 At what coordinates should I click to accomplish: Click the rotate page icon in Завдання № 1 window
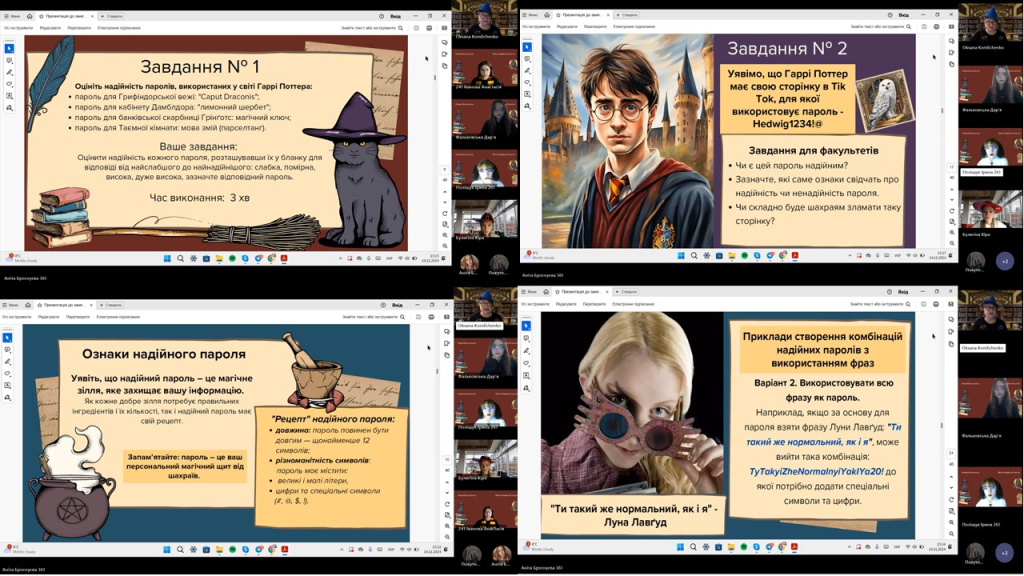click(445, 214)
